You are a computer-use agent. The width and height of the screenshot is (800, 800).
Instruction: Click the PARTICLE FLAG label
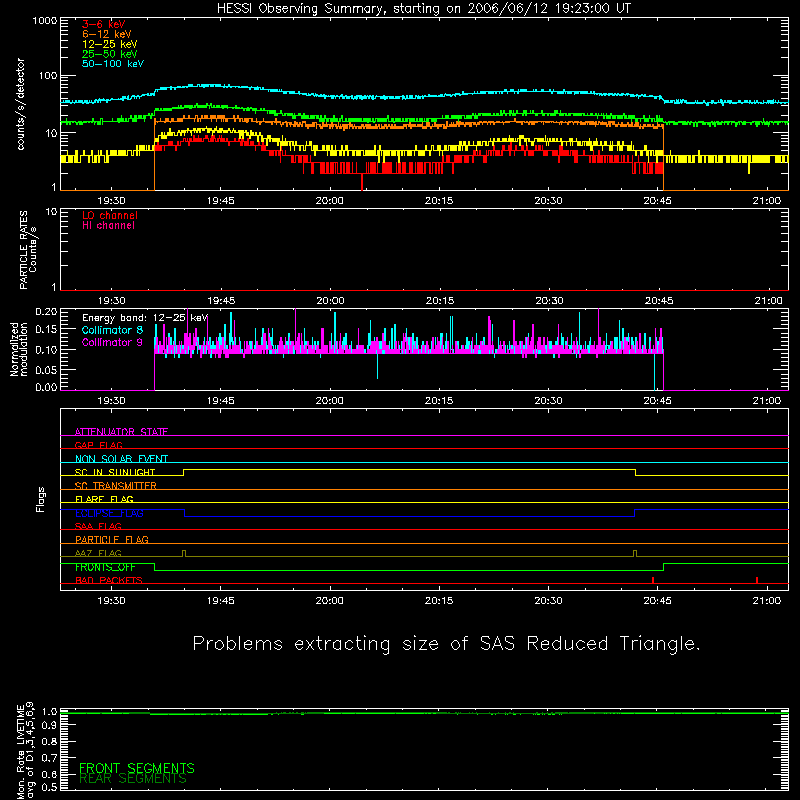112,540
